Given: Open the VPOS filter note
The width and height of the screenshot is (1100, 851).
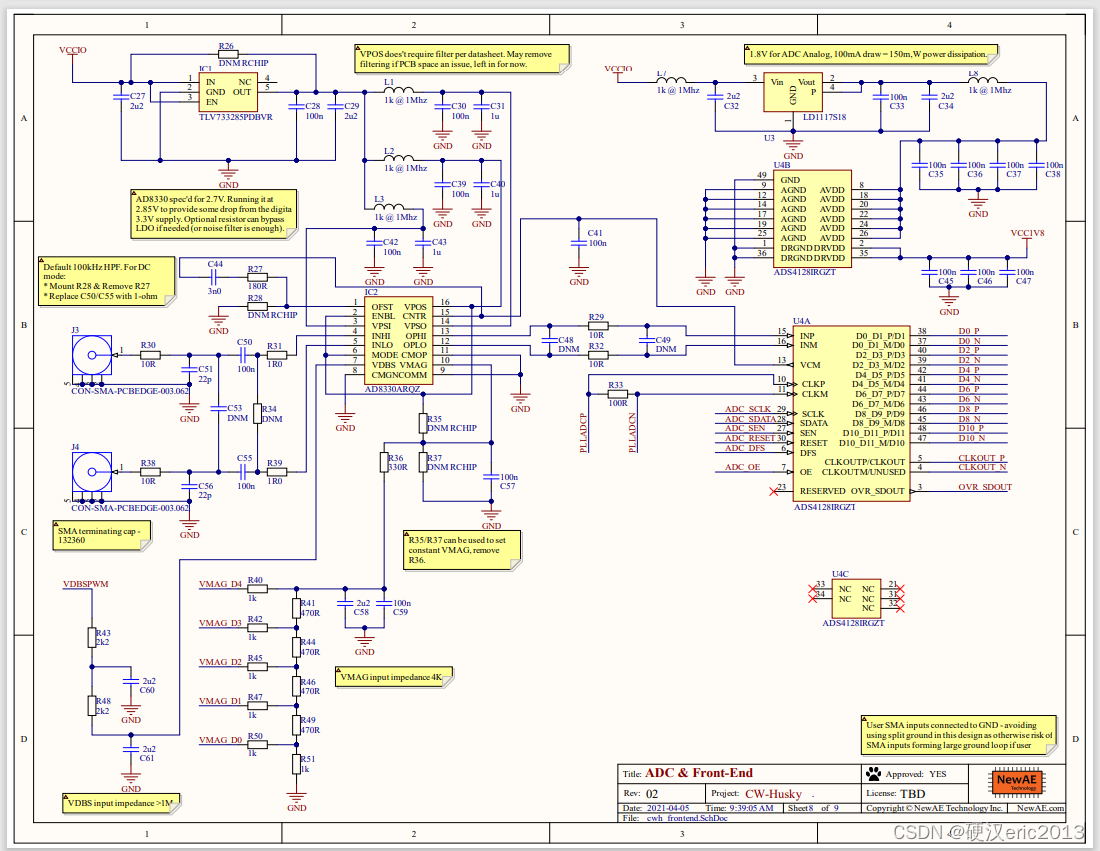Looking at the screenshot, I should pyautogui.click(x=463, y=59).
